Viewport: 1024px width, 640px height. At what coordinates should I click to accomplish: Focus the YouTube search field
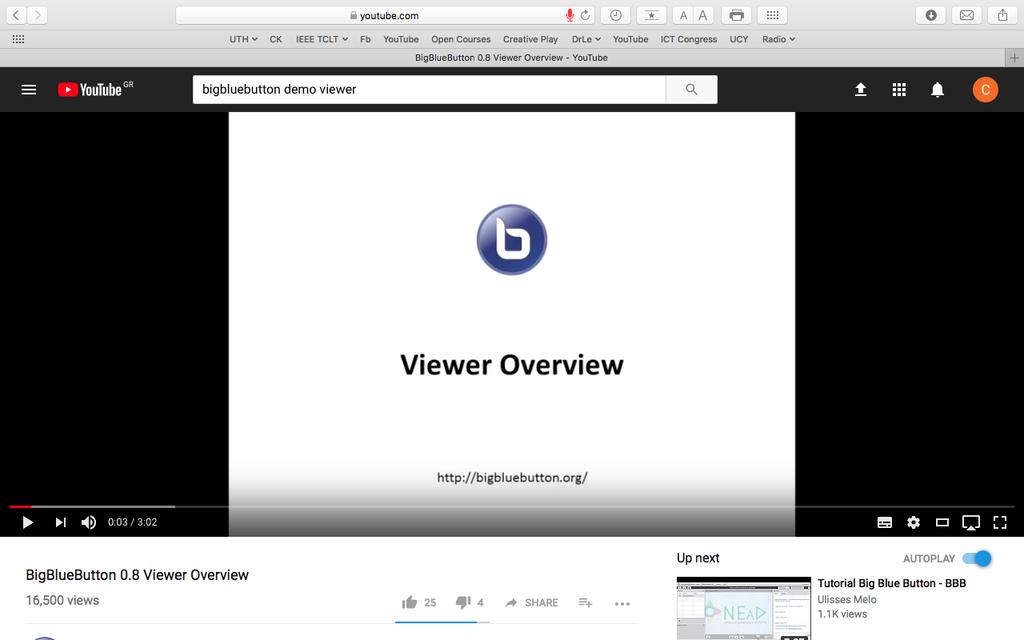pos(429,89)
